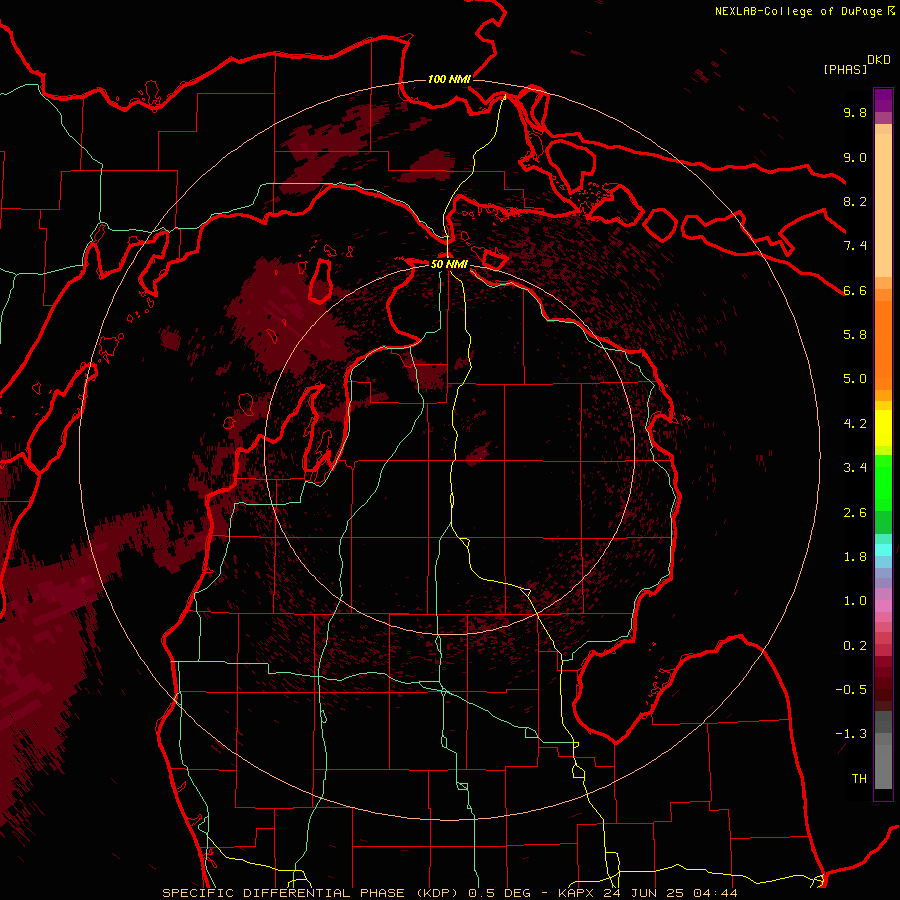Select the 7.4 legend scale value
The height and width of the screenshot is (900, 900).
(x=855, y=246)
